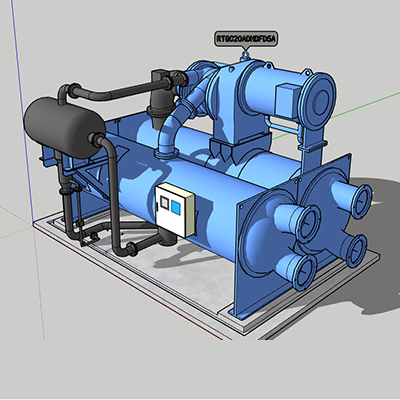Click the white control panel box
The image size is (400, 400).
click(175, 210)
